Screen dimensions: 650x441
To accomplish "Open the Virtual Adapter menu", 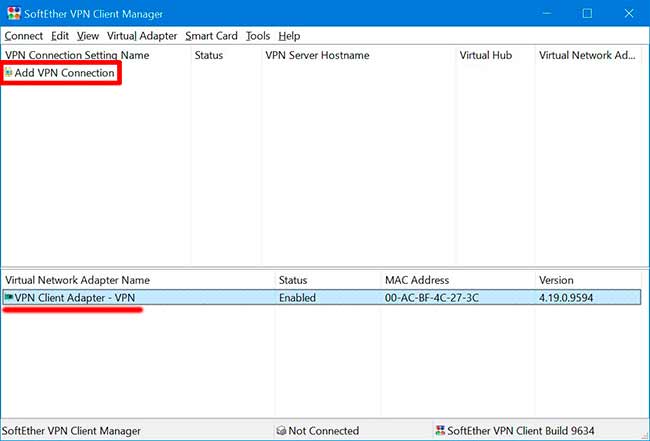I will tap(142, 36).
